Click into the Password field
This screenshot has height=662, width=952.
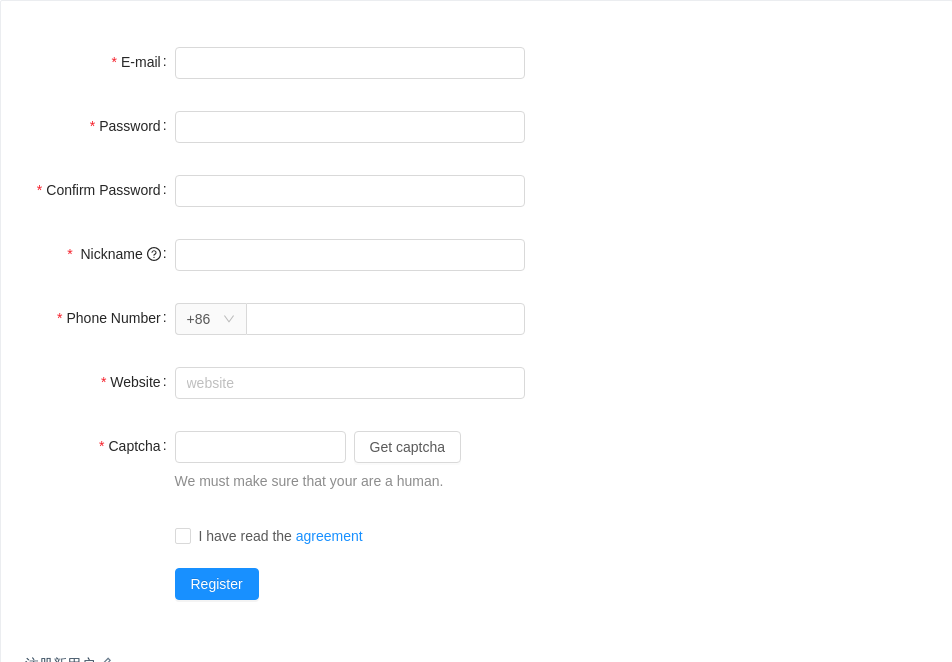pyautogui.click(x=349, y=127)
